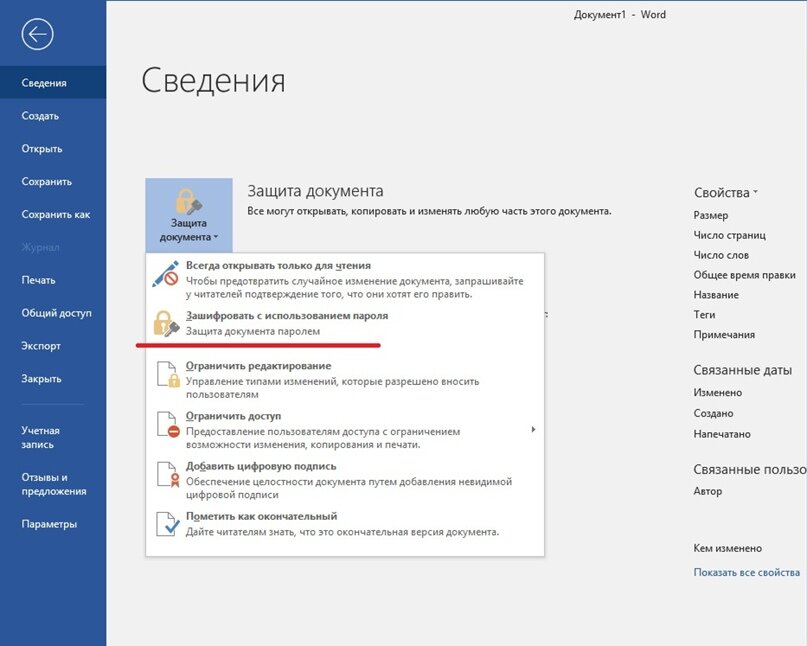This screenshot has height=646, width=807.
Task: Click the Изменено date label
Action: [717, 393]
